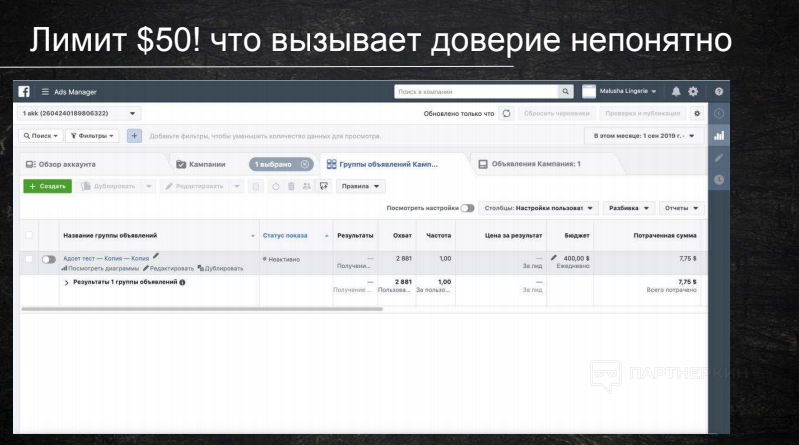Click the Редактировать link under ad set name

(168, 268)
